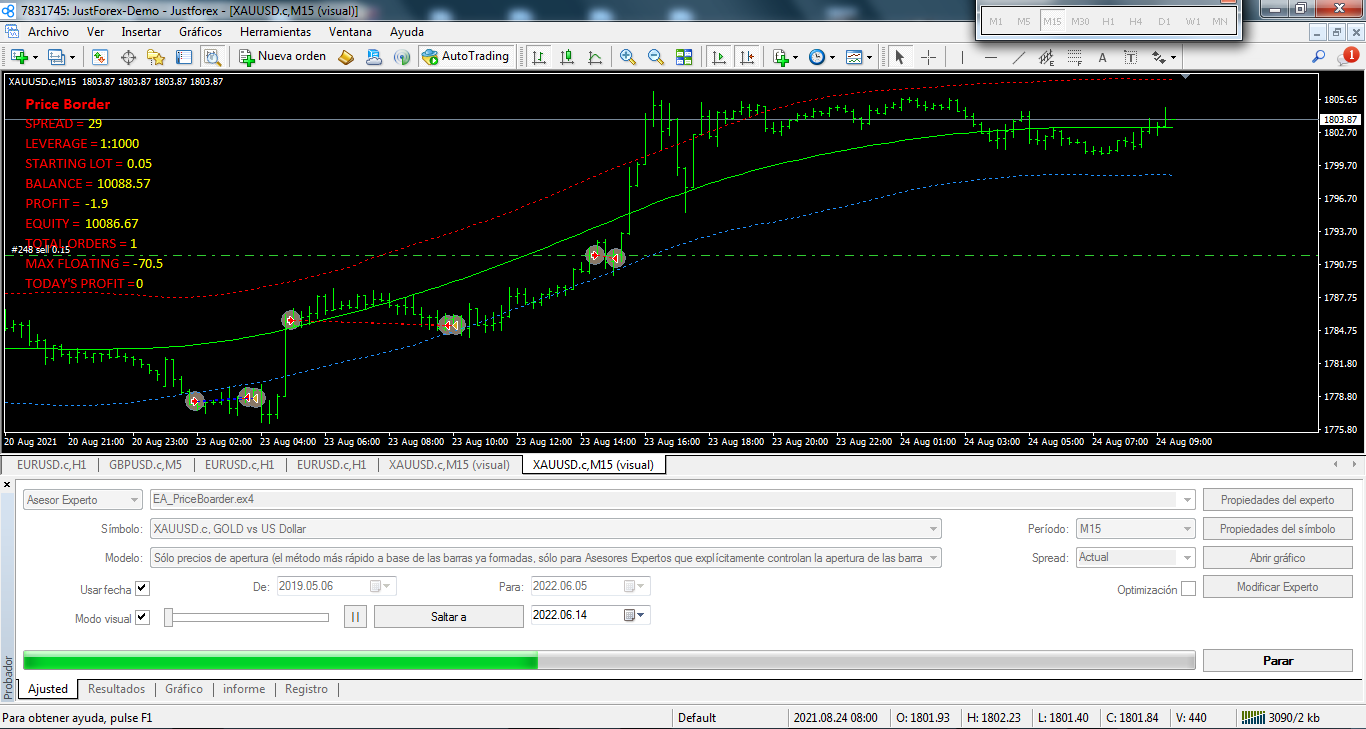Zoom out of the chart
This screenshot has height=729, width=1366.
tap(656, 57)
